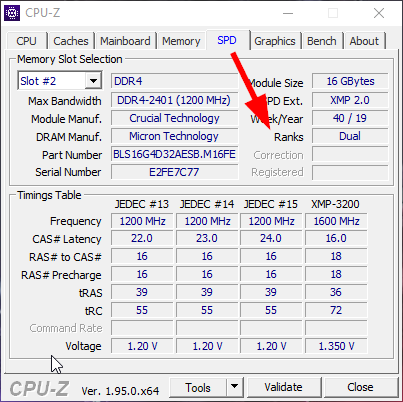The height and width of the screenshot is (402, 403).
Task: Click the Ranks label
Action: [289, 137]
